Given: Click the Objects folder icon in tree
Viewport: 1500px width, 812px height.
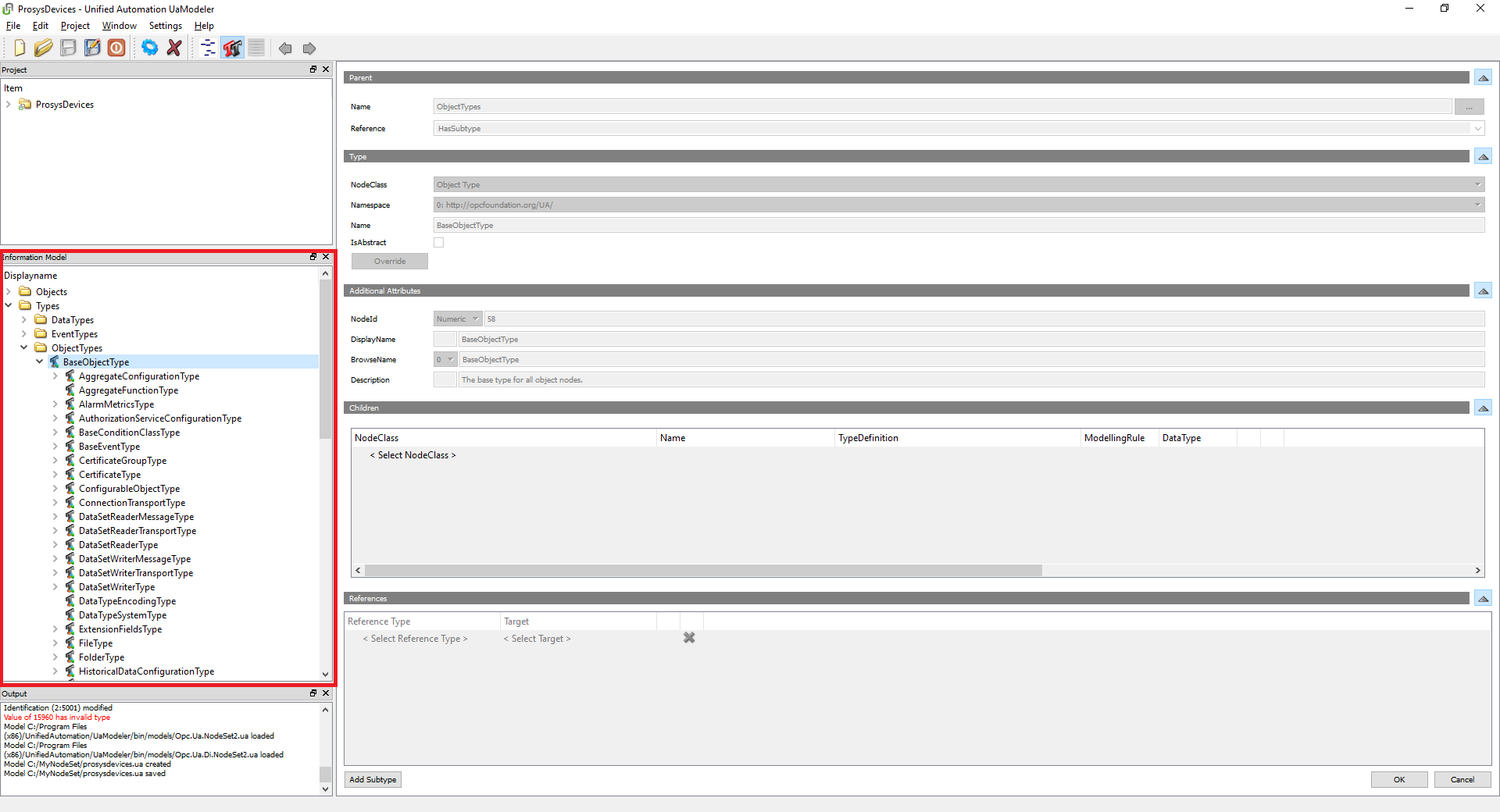Looking at the screenshot, I should coord(25,292).
